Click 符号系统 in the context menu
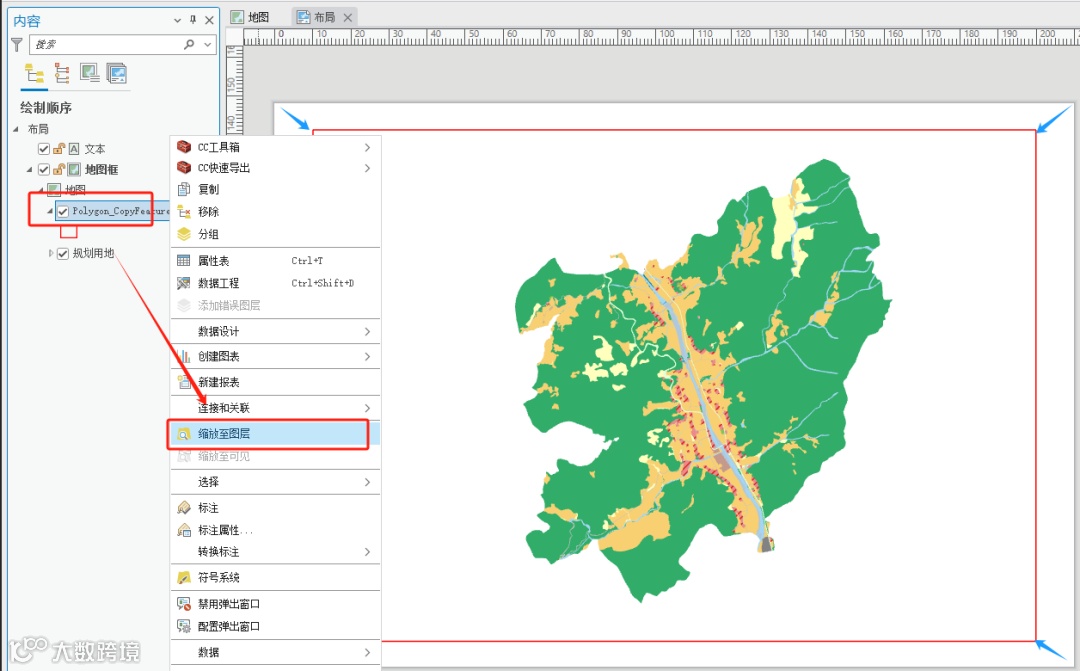The height and width of the screenshot is (671, 1080). [x=218, y=578]
